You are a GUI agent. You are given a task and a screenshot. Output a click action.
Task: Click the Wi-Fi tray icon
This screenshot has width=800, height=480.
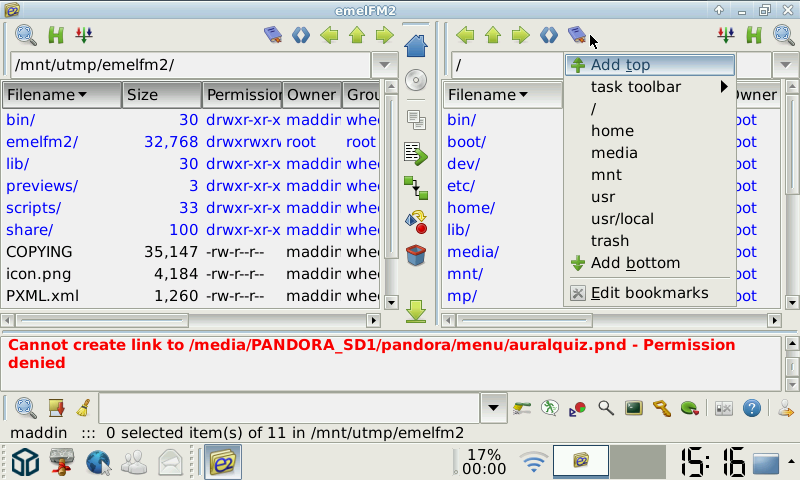click(534, 462)
